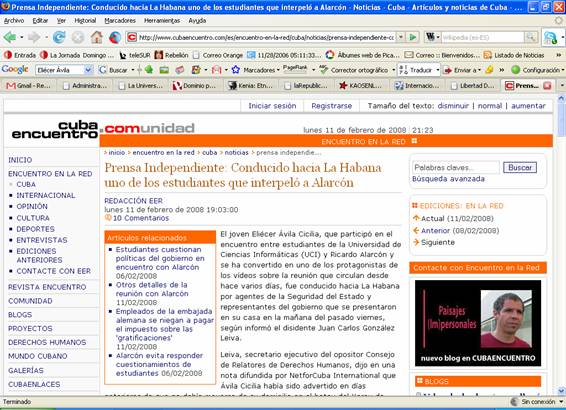The height and width of the screenshot is (410, 566).
Task: Open the Marcadores star in Google toolbar
Action: coord(236,70)
